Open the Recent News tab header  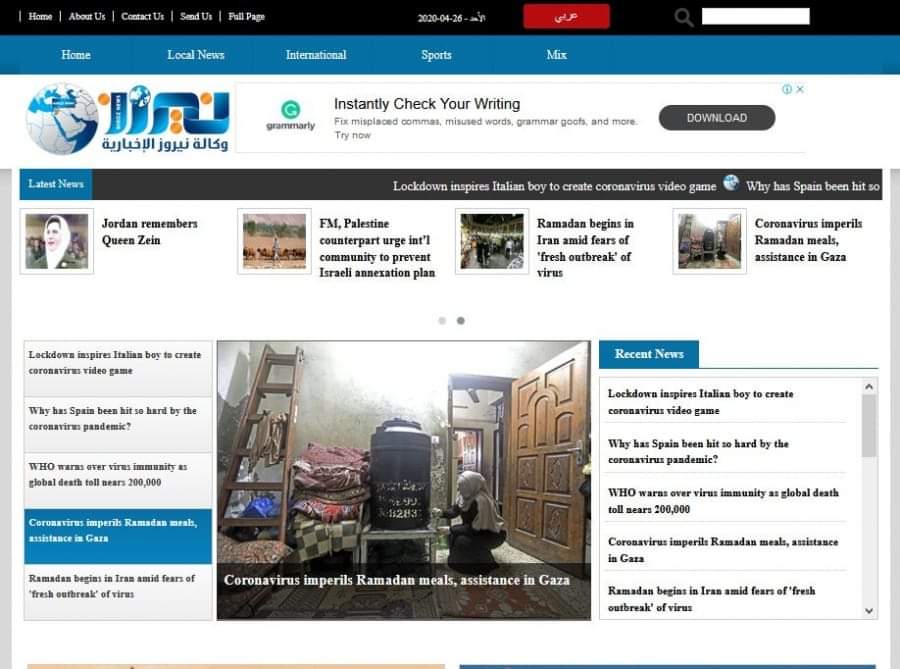point(649,354)
